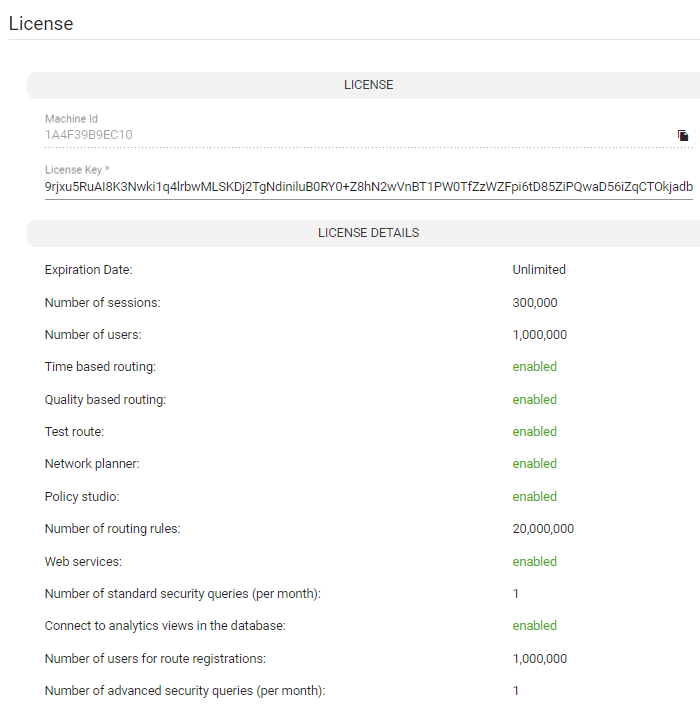Click the enabled status for Time based routing
The image size is (700, 707).
[534, 367]
